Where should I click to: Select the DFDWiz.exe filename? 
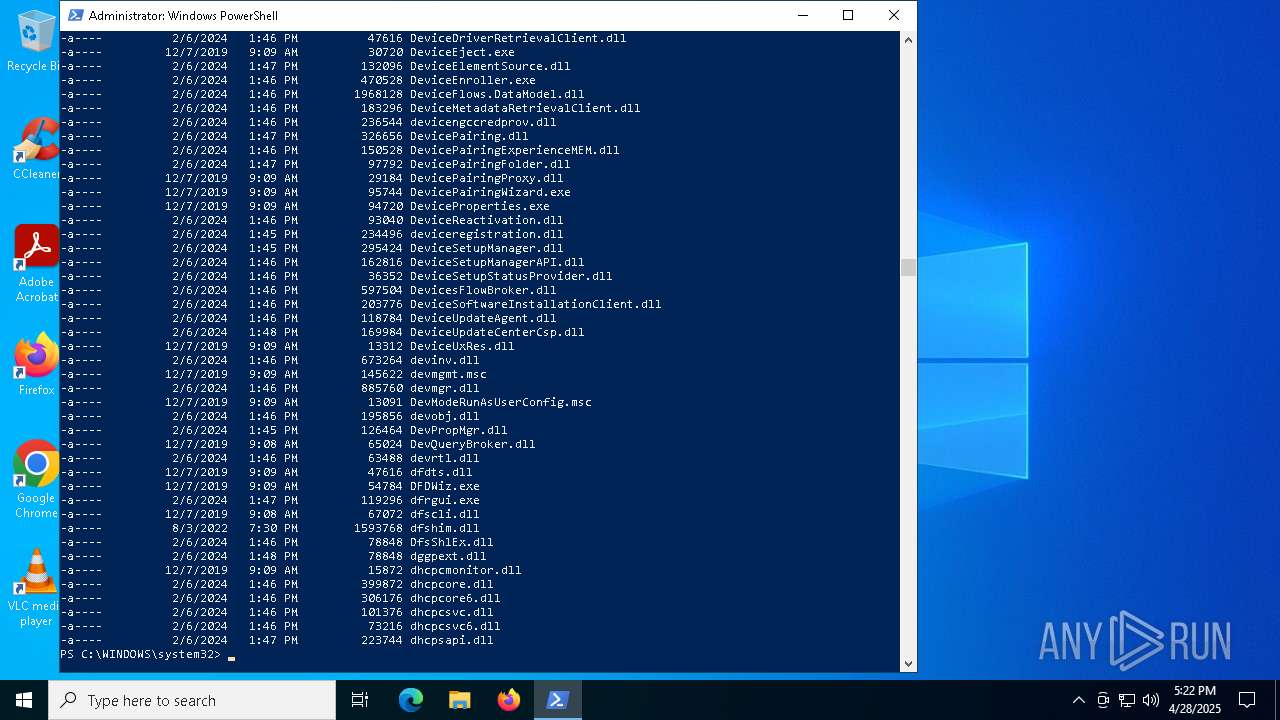coord(445,486)
